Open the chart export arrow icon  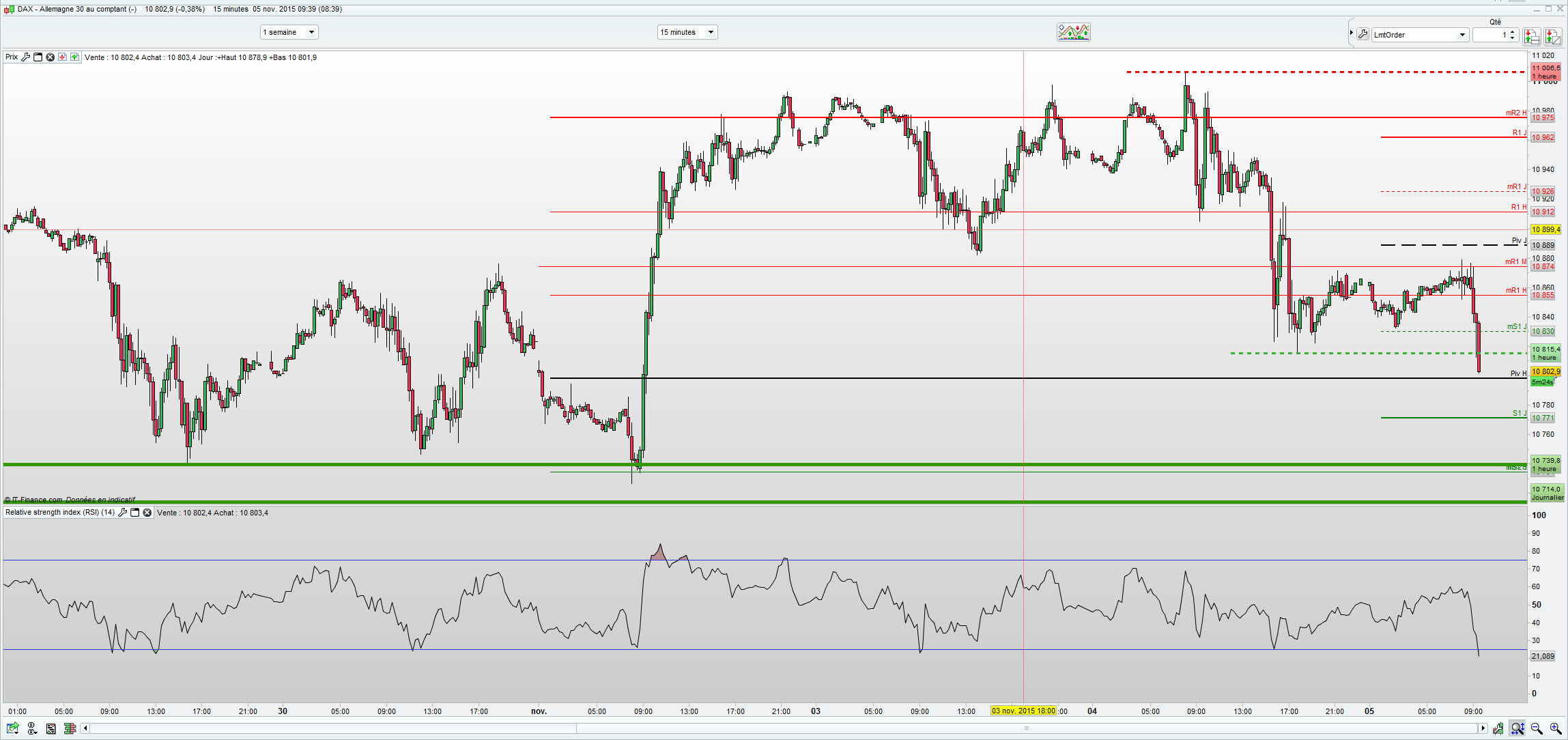[x=13, y=728]
